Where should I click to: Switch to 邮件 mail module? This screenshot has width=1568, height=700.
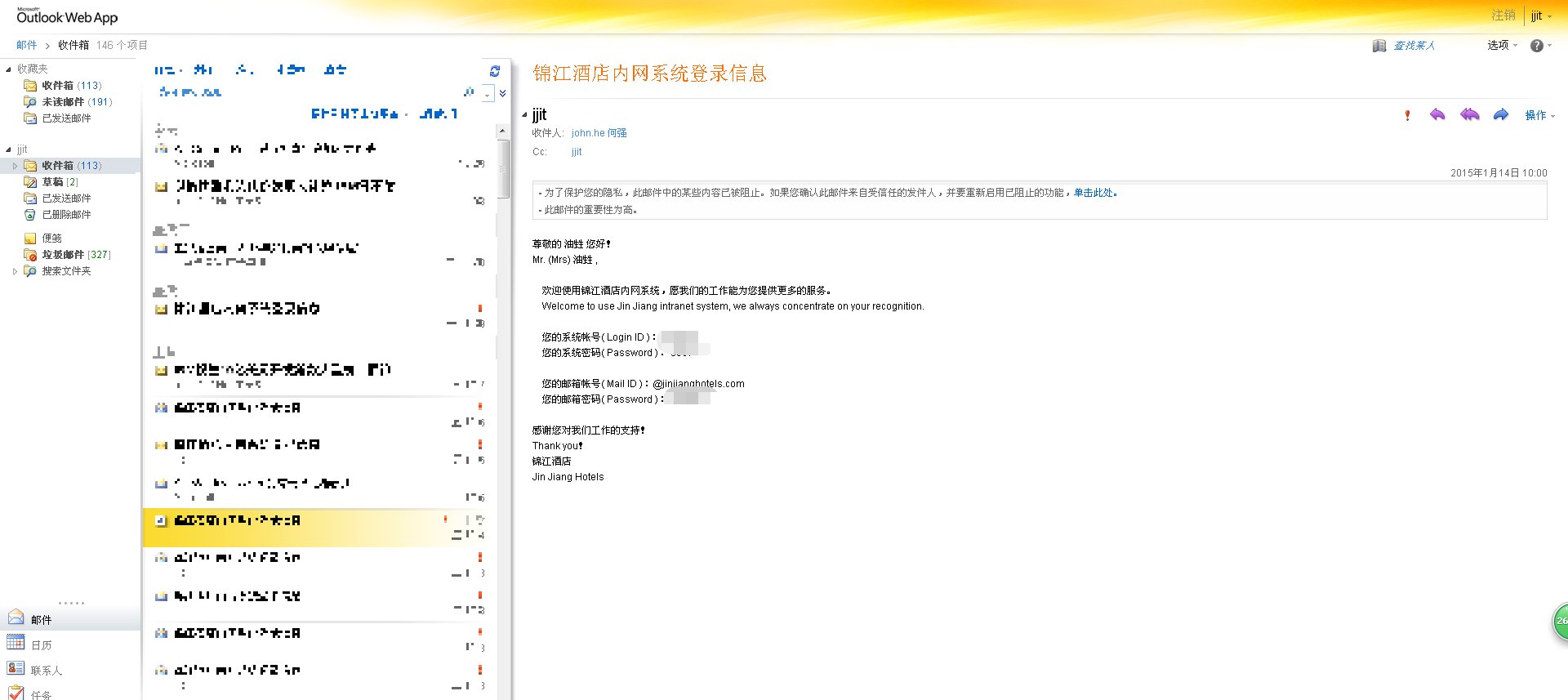(x=70, y=619)
